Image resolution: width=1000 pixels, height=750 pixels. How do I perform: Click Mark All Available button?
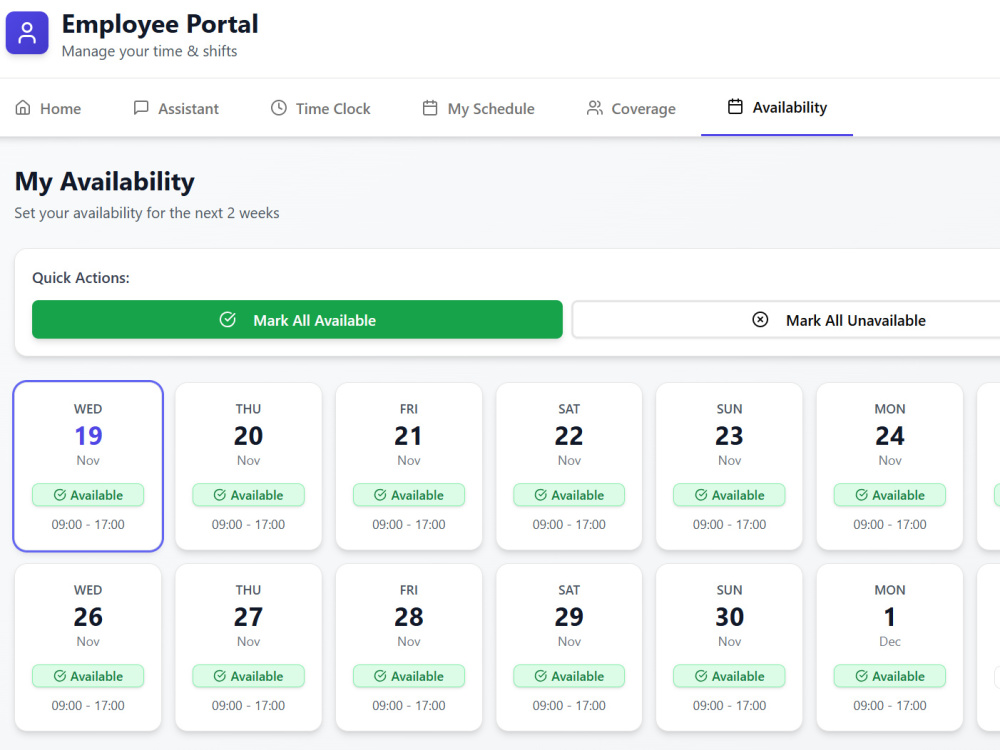click(297, 320)
